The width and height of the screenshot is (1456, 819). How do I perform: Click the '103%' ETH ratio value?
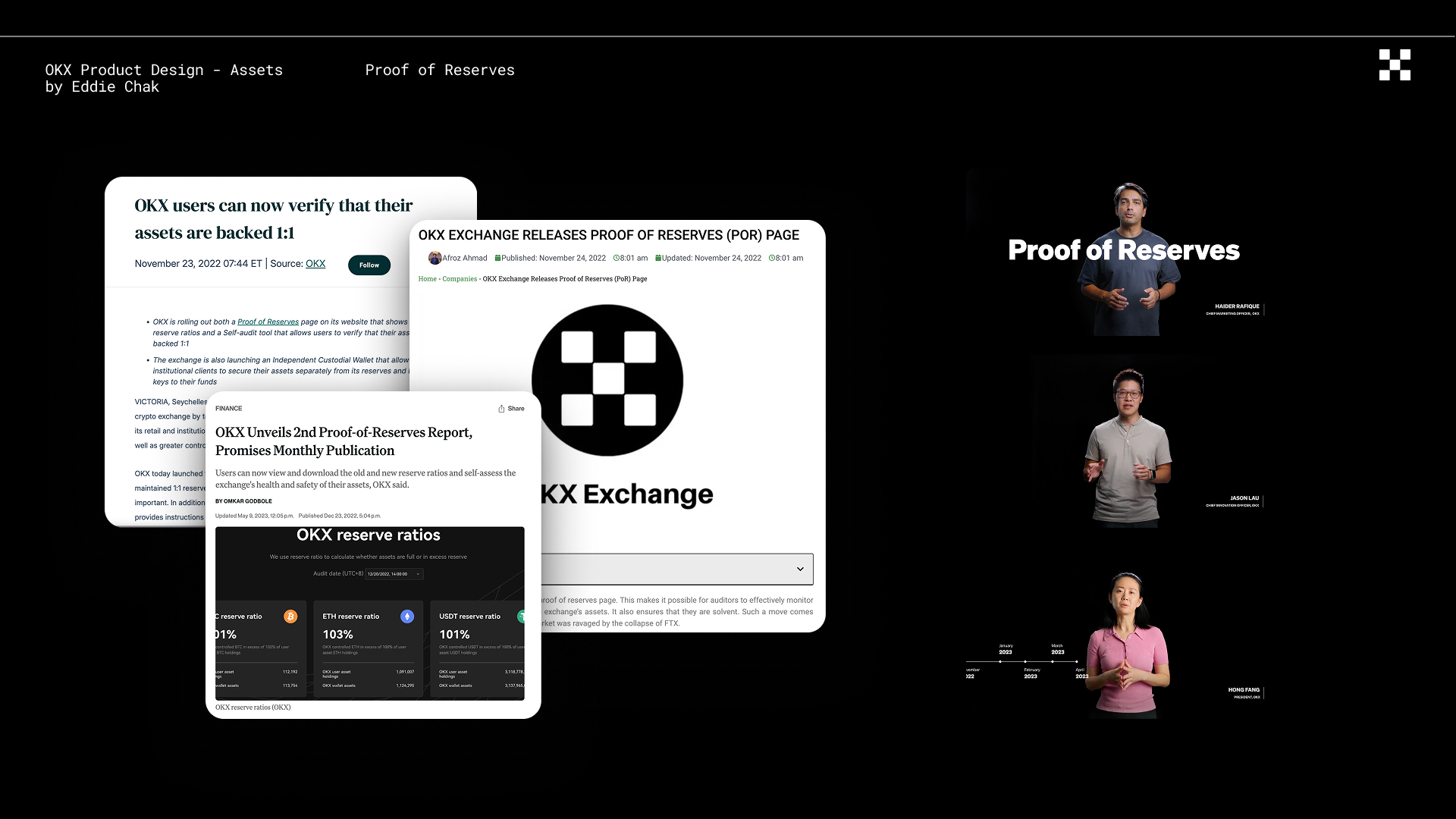pos(337,635)
